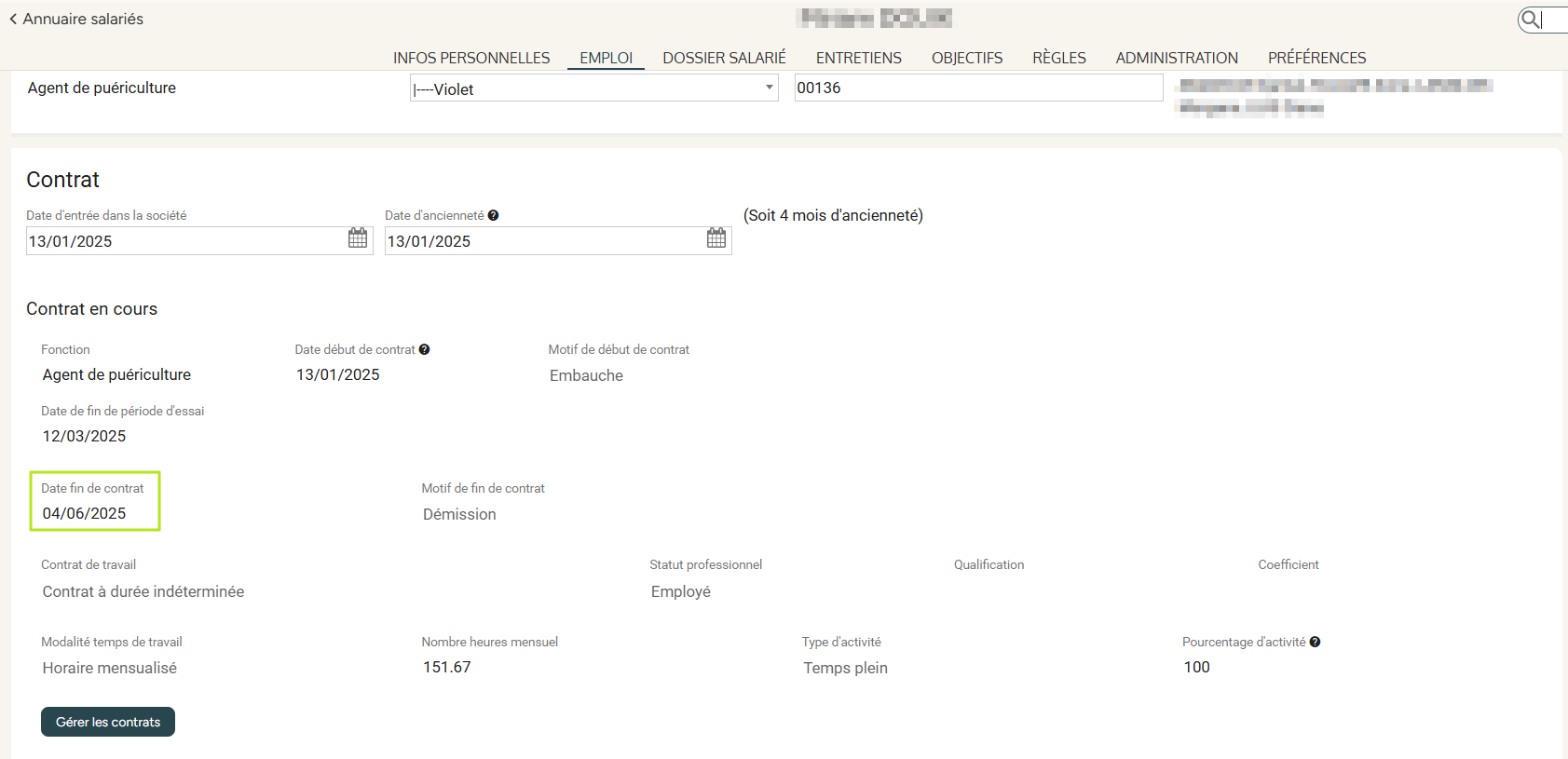Focus the 00136 number input field
The width and height of the screenshot is (1568, 759).
pyautogui.click(x=977, y=88)
